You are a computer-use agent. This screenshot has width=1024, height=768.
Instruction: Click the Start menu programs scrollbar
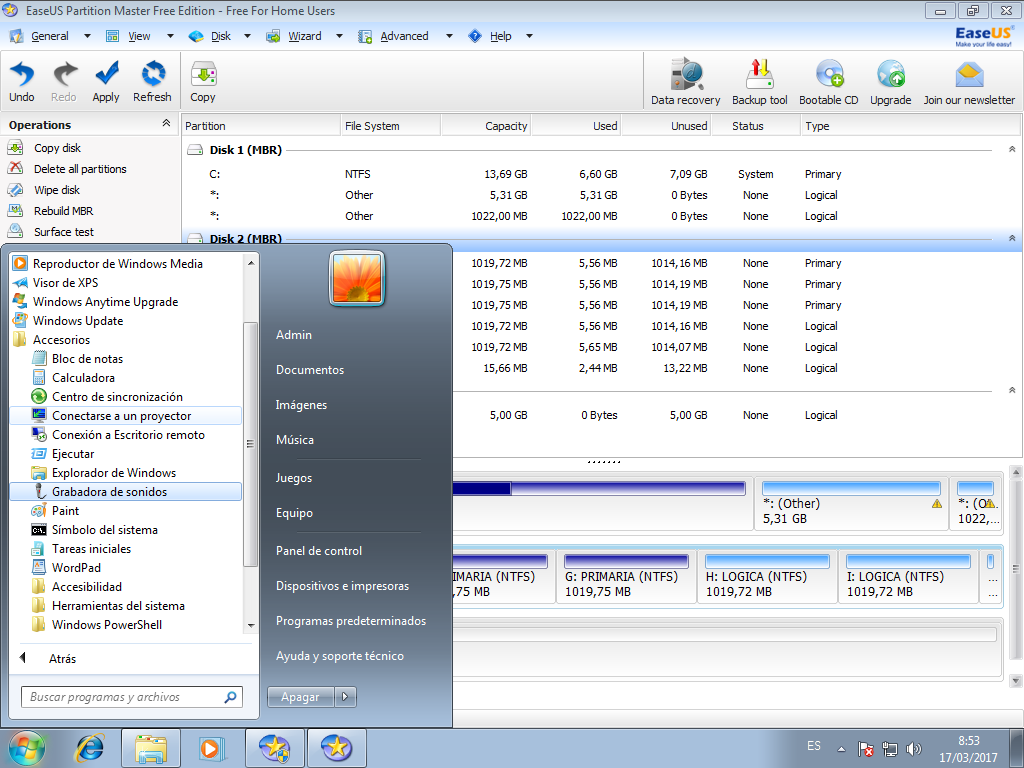tap(250, 444)
